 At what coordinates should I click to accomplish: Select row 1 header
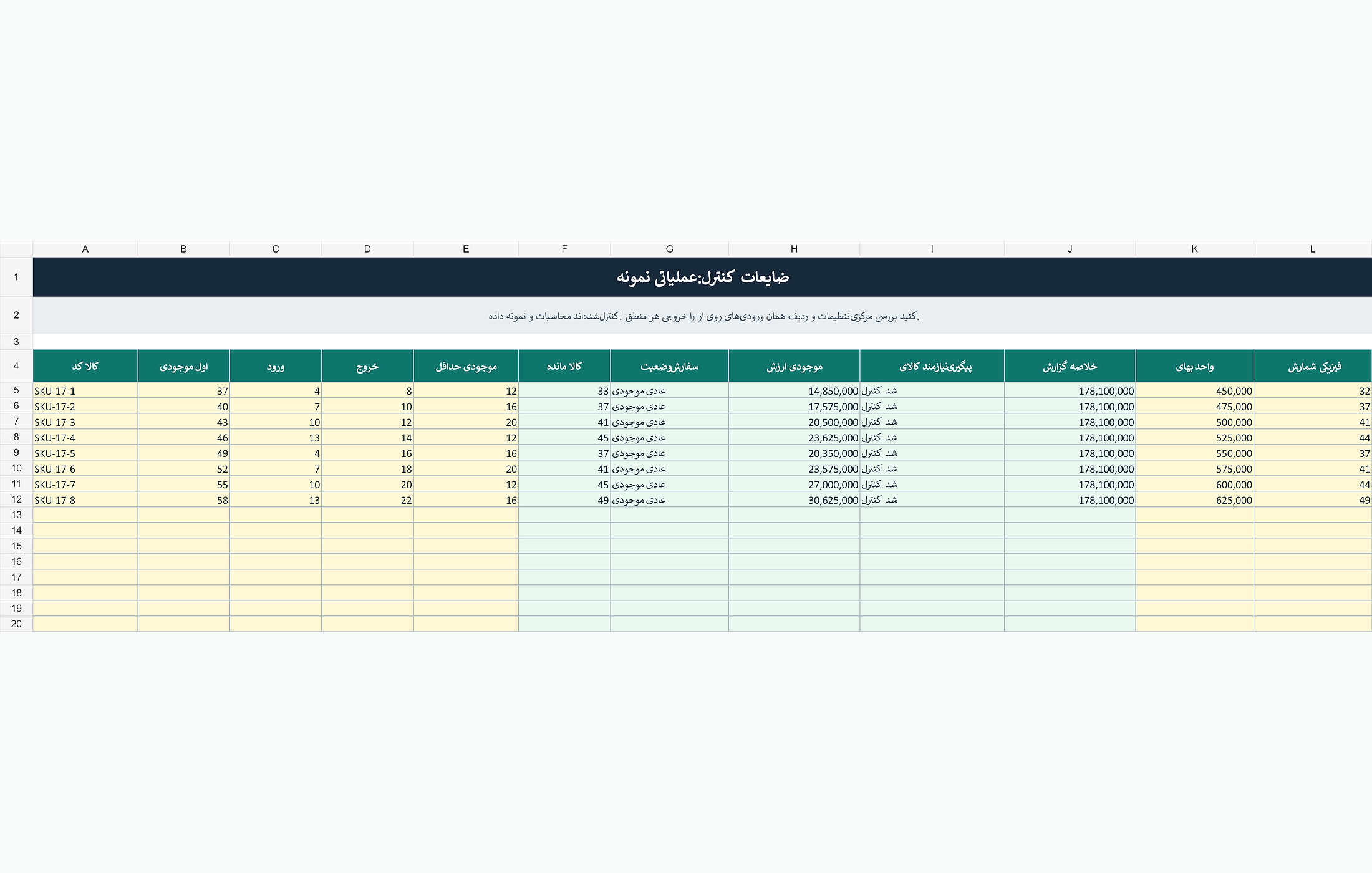coord(16,277)
